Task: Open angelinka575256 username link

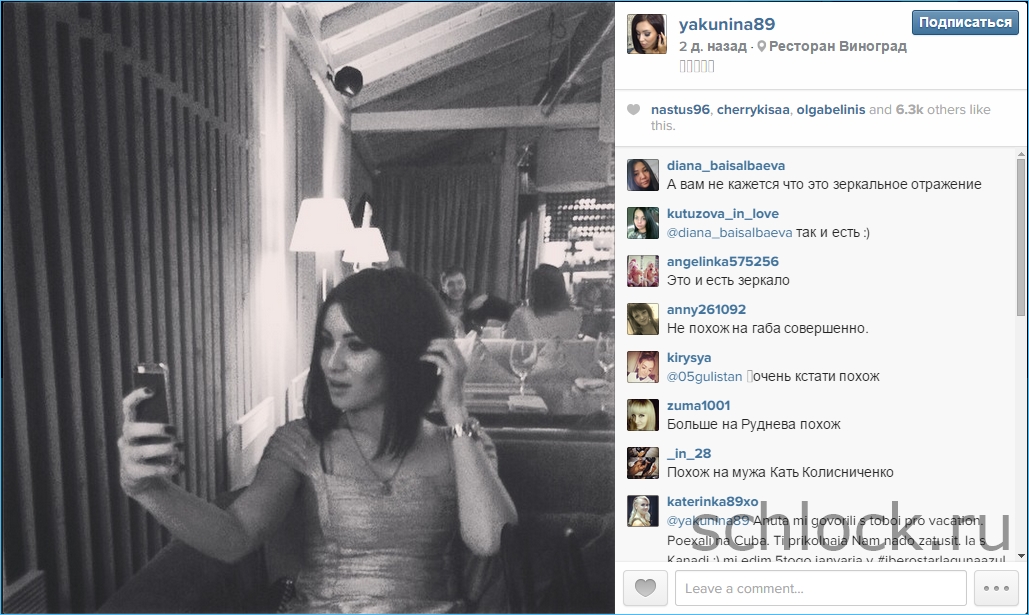Action: coord(723,261)
